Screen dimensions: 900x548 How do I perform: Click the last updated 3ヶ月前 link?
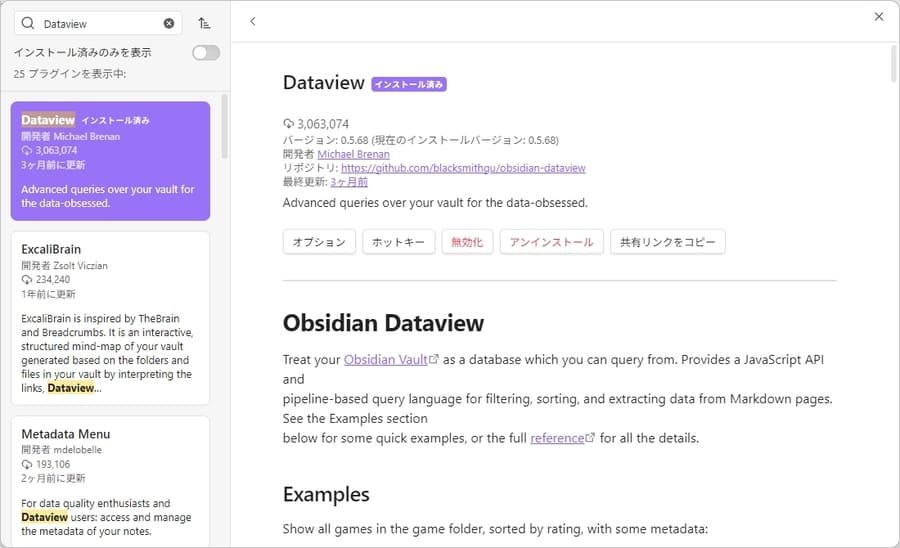(x=349, y=182)
